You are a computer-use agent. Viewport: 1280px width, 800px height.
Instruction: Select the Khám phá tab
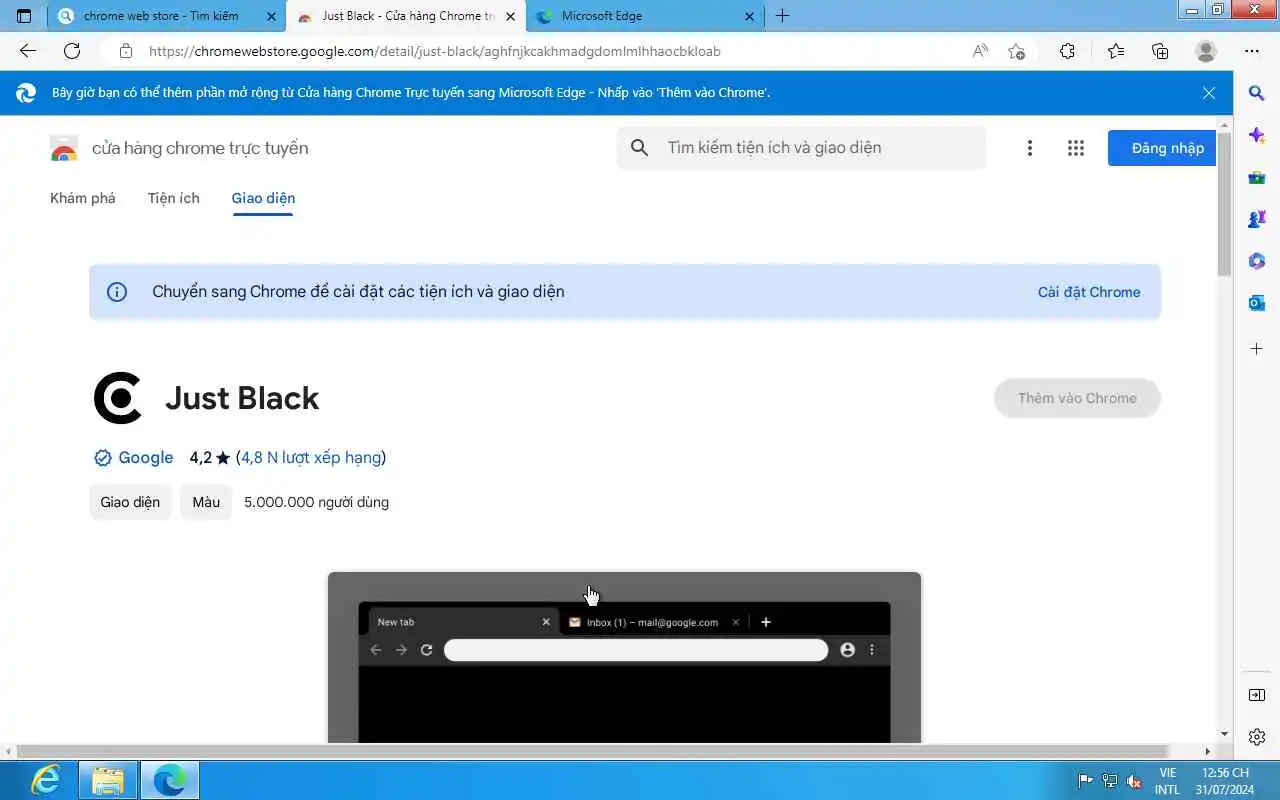click(x=83, y=198)
